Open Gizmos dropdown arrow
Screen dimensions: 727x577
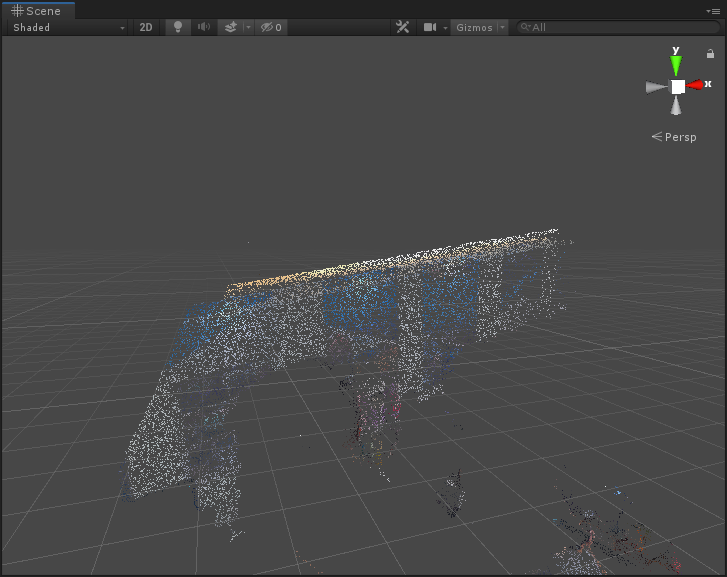(x=503, y=27)
